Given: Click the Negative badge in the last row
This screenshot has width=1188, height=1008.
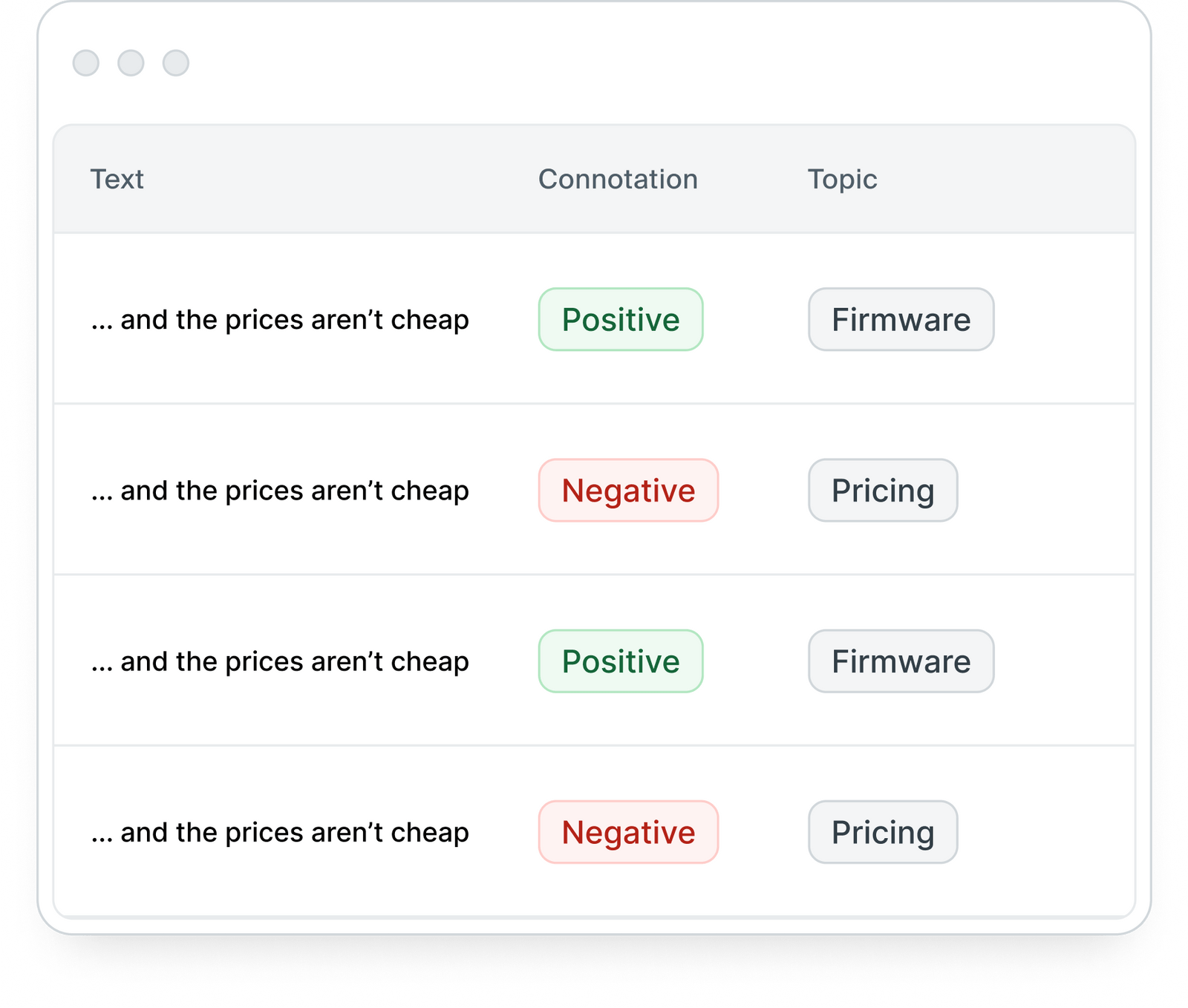Looking at the screenshot, I should click(x=628, y=832).
